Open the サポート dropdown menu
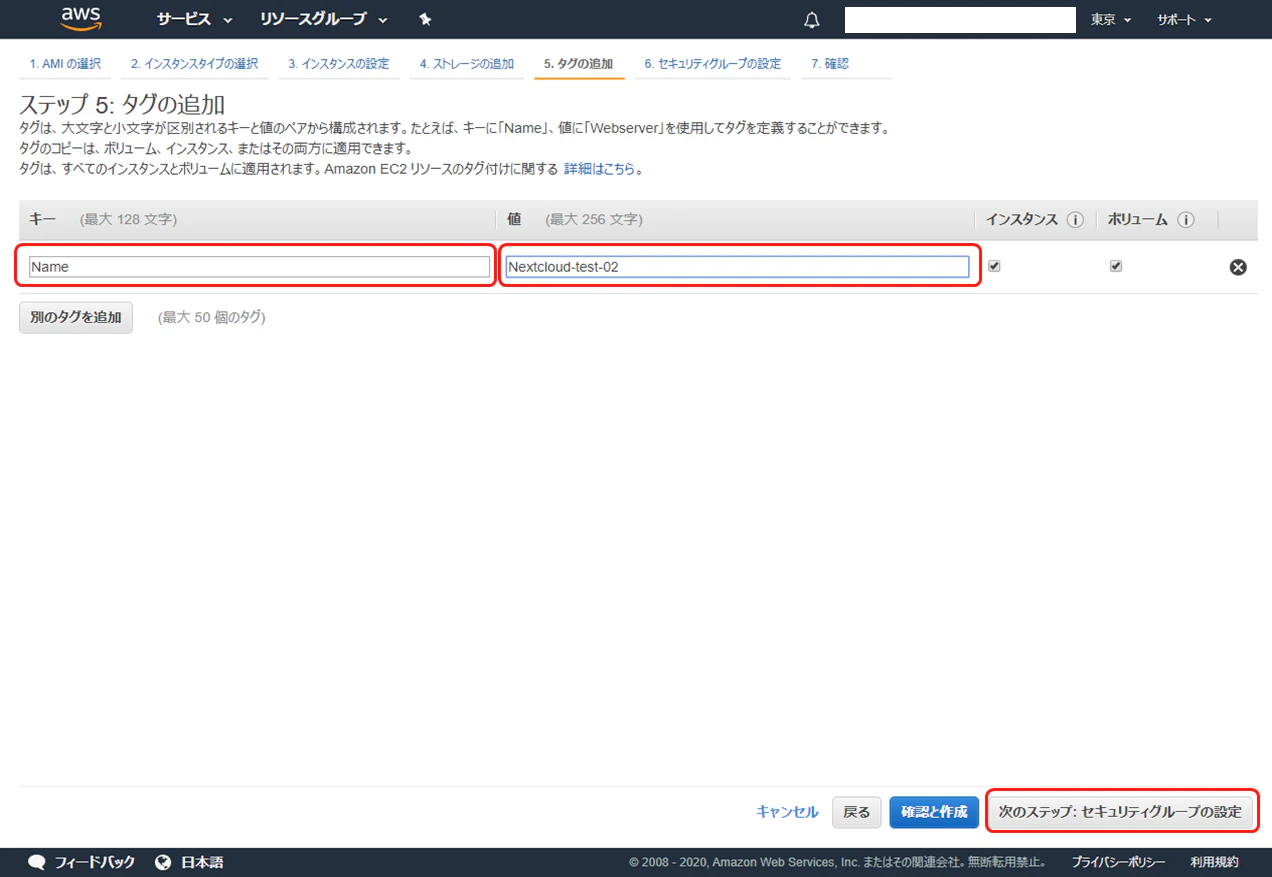 point(1185,20)
